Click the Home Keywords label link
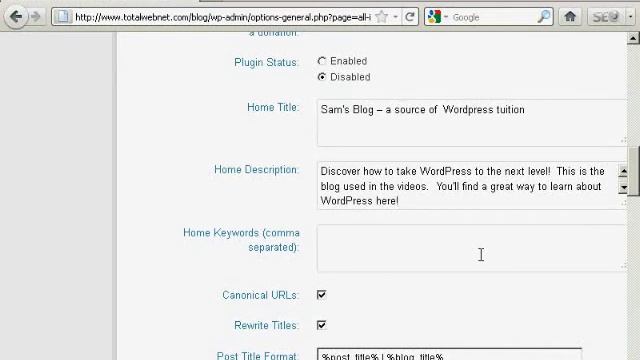 [242, 240]
